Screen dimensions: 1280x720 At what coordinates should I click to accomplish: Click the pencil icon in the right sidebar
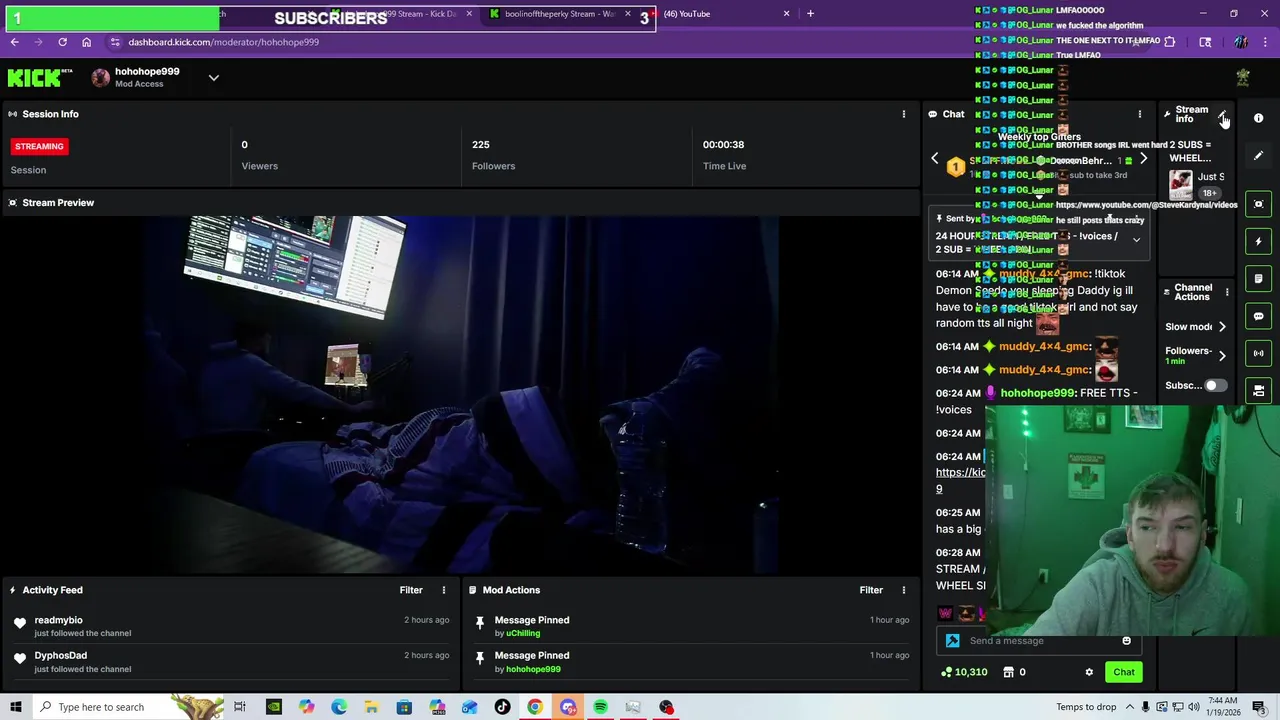pos(1258,156)
